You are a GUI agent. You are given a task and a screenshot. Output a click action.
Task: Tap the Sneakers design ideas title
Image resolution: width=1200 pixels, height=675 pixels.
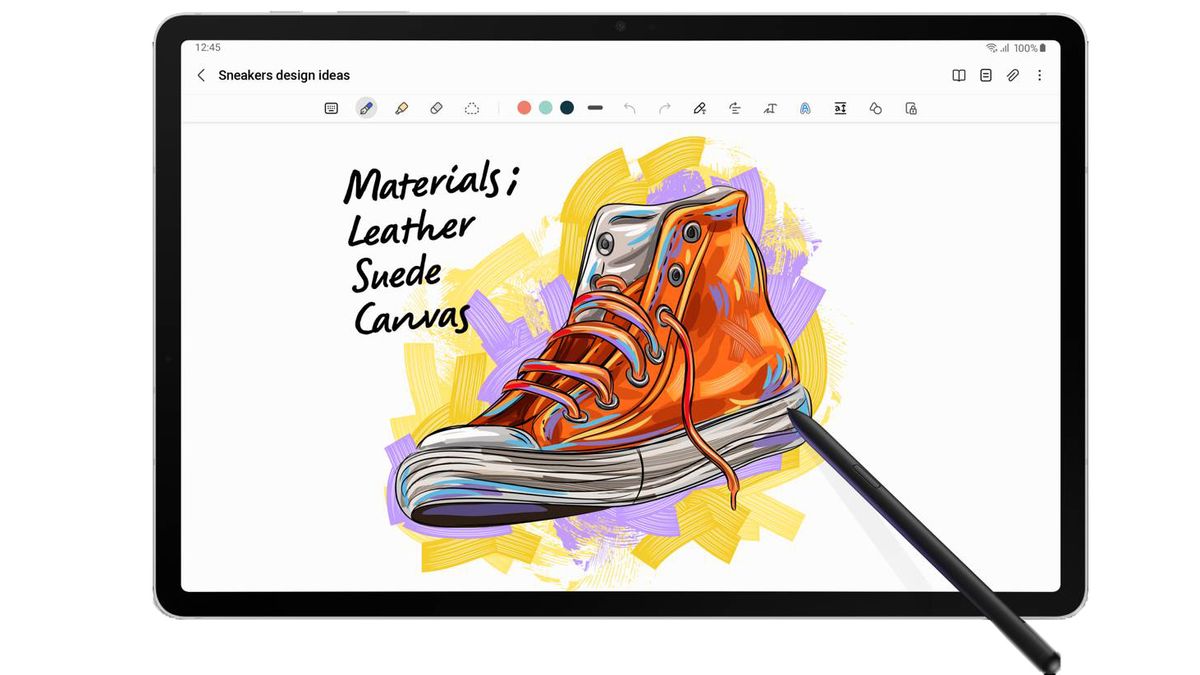click(283, 75)
